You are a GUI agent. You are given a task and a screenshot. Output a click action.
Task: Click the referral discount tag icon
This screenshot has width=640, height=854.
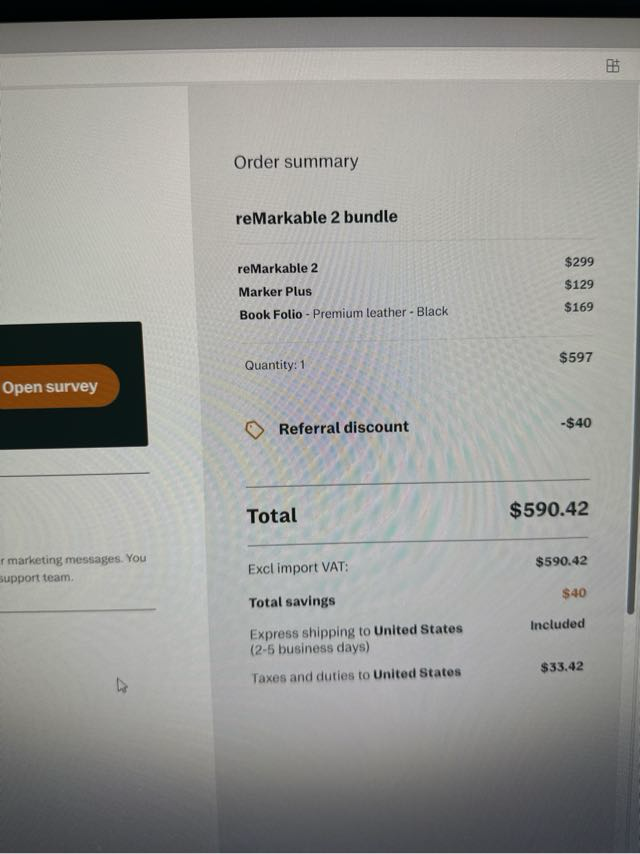[x=255, y=429]
